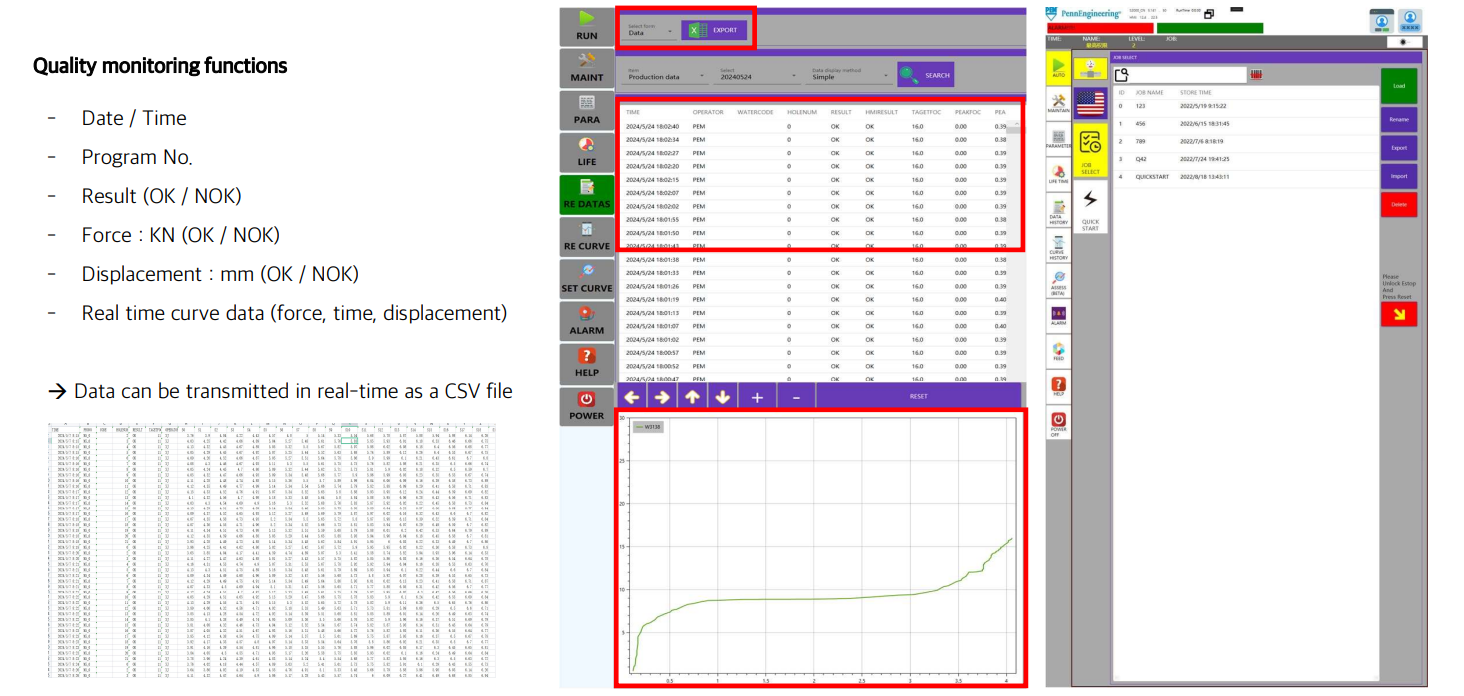Open the SET CURVE page
The image size is (1464, 696).
[x=587, y=278]
